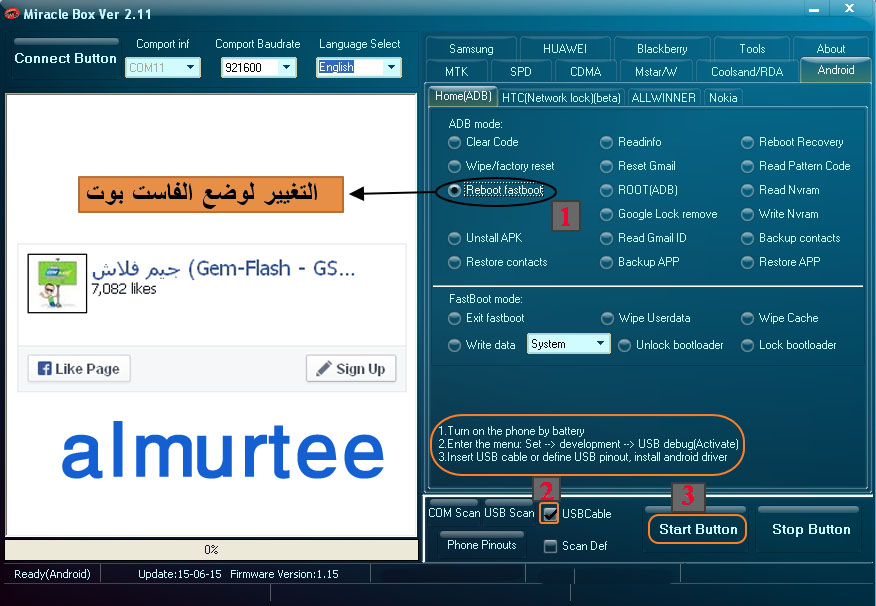Open the Home(ADB) sub-tab
This screenshot has width=876, height=606.
(463, 96)
